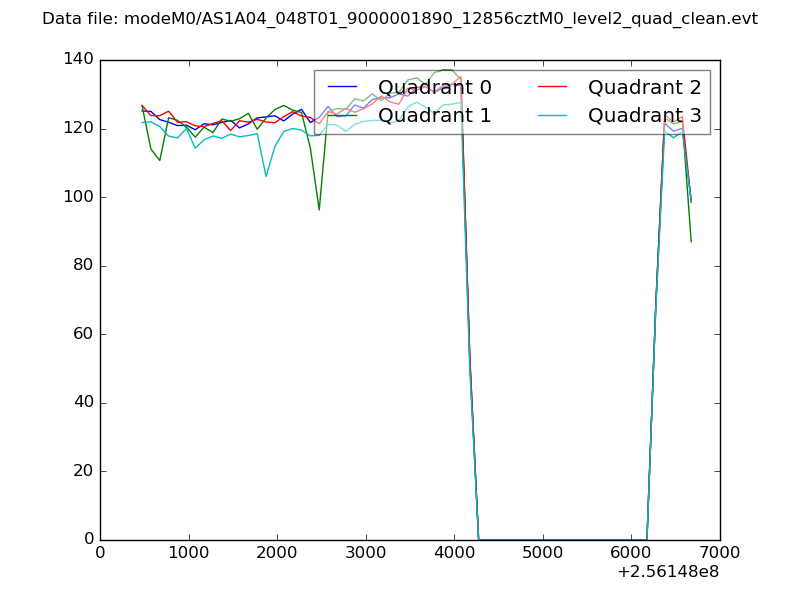
Task: Click the y-axis tick label 80
Action: 82,266
